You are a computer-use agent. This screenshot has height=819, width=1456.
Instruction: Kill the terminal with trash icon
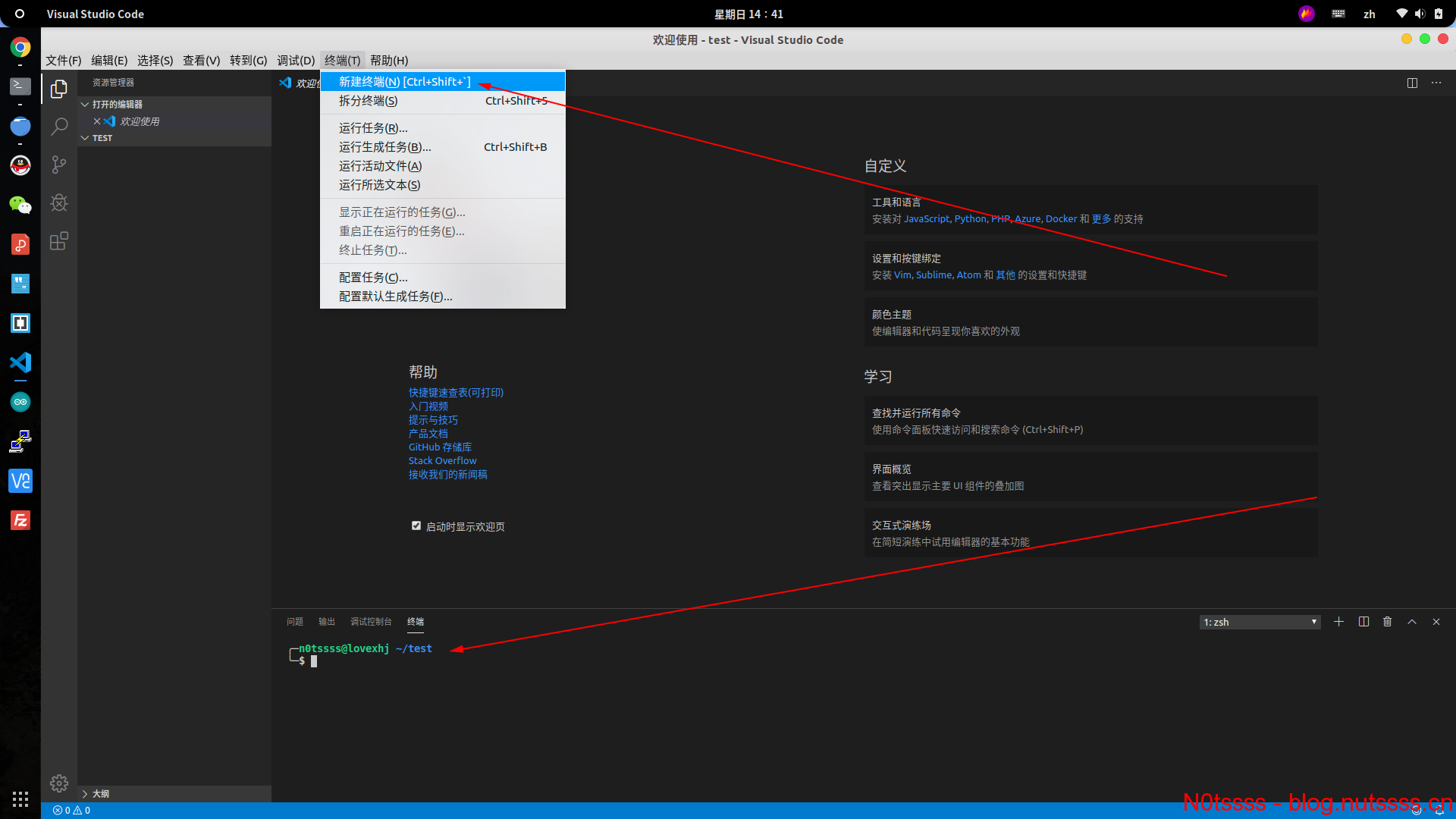pyautogui.click(x=1388, y=622)
